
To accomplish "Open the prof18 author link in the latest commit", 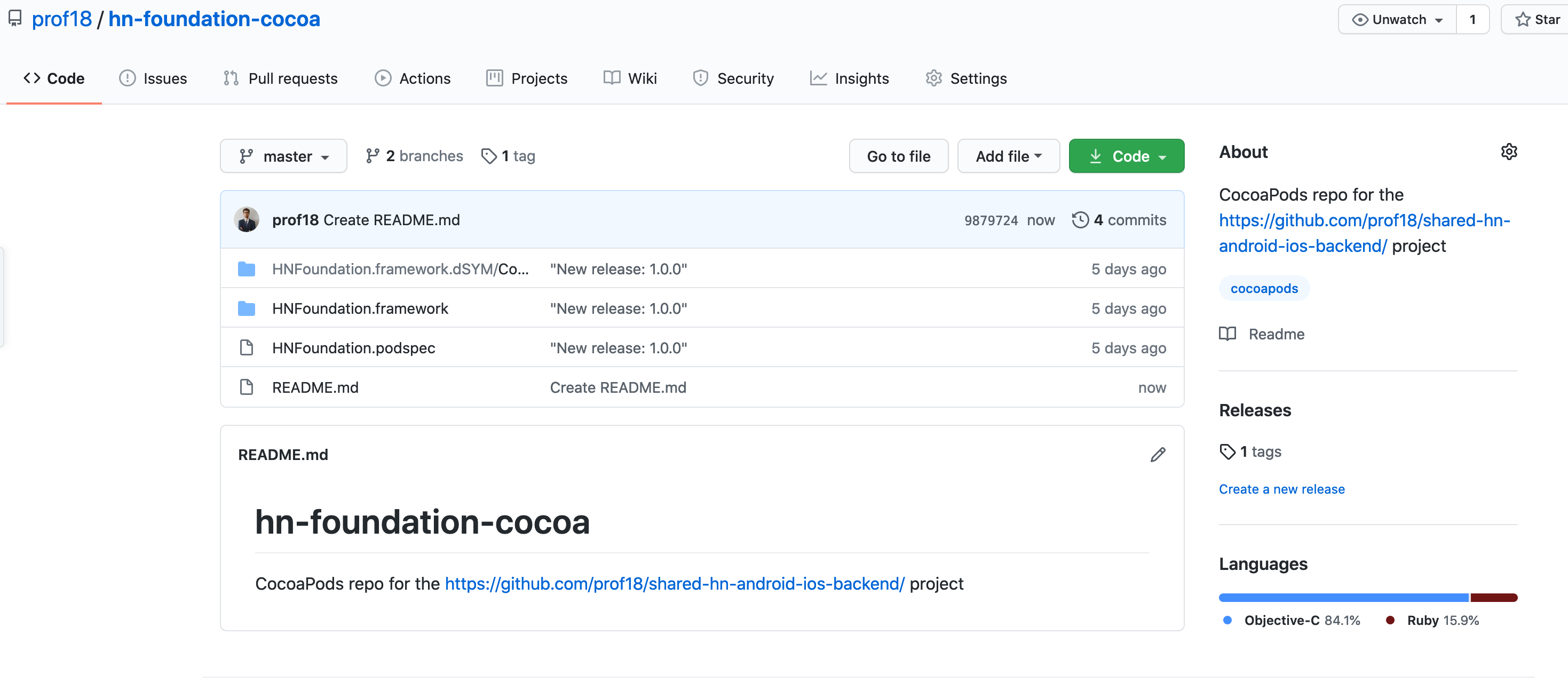I will point(295,220).
